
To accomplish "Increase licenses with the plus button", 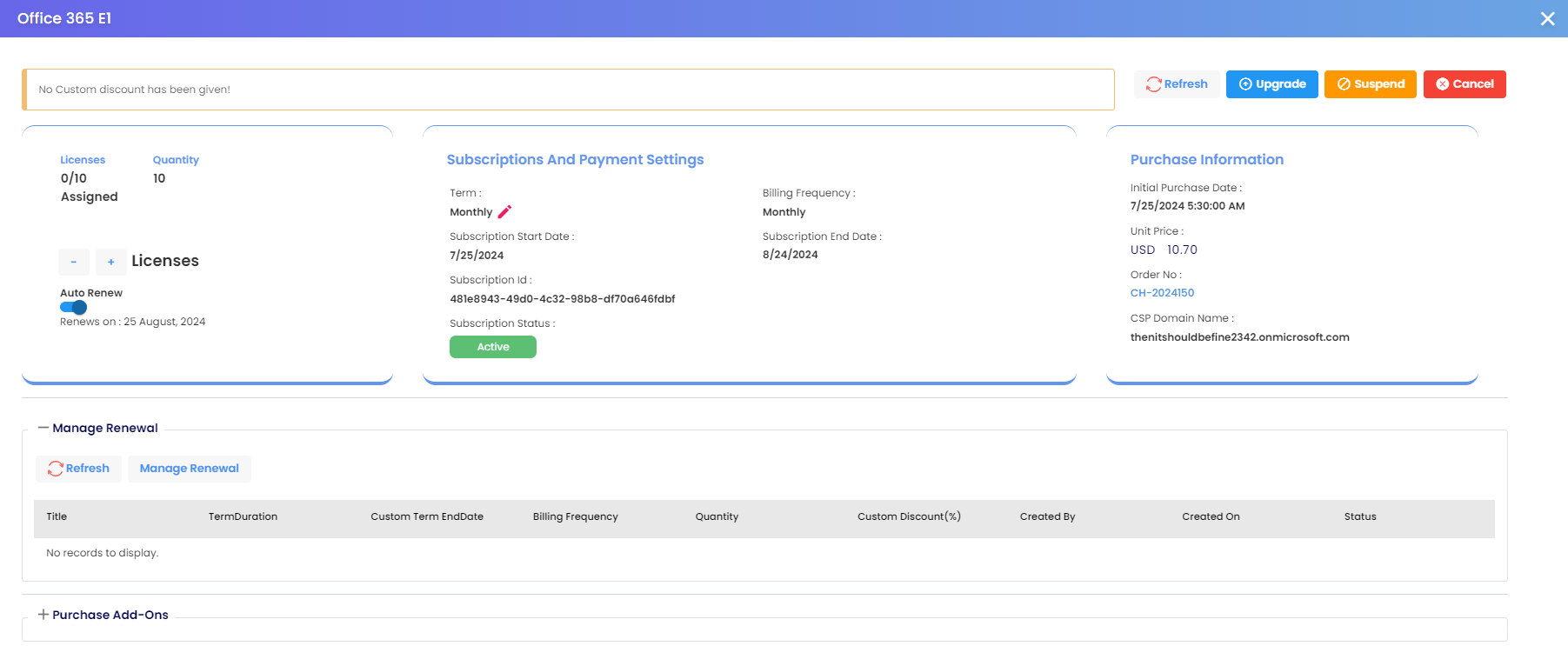I will pos(110,262).
